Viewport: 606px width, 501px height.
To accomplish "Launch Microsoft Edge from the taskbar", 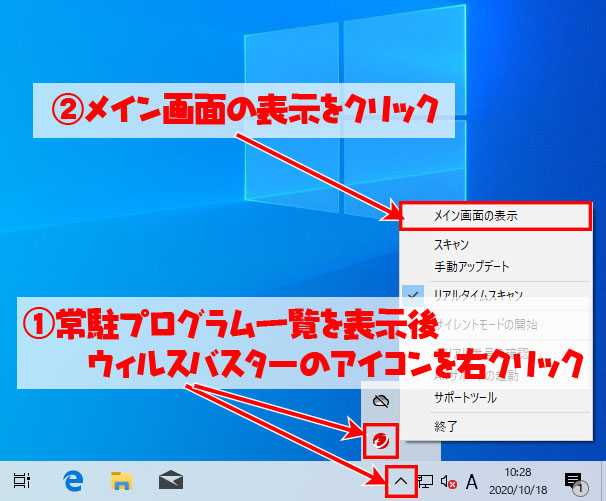I will (73, 481).
